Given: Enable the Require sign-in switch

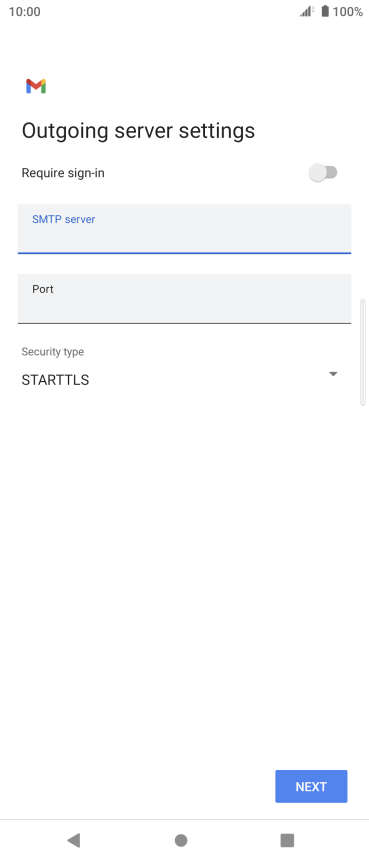Looking at the screenshot, I should point(323,173).
